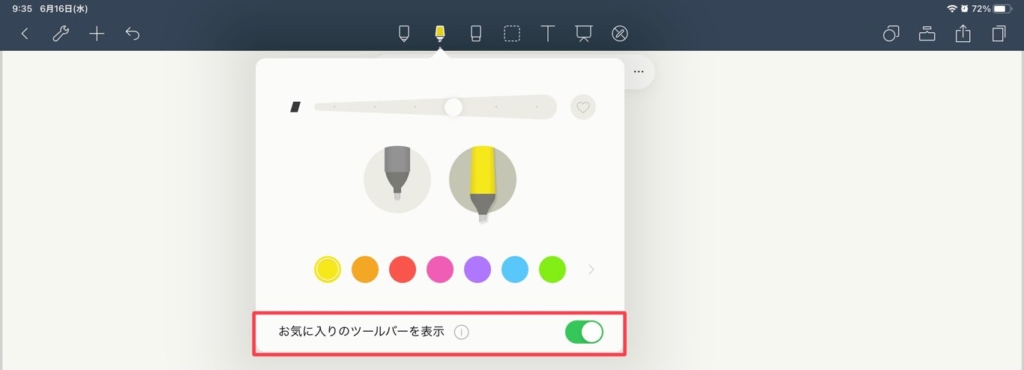This screenshot has width=1024, height=370.
Task: Choose the gray pen style
Action: point(397,179)
